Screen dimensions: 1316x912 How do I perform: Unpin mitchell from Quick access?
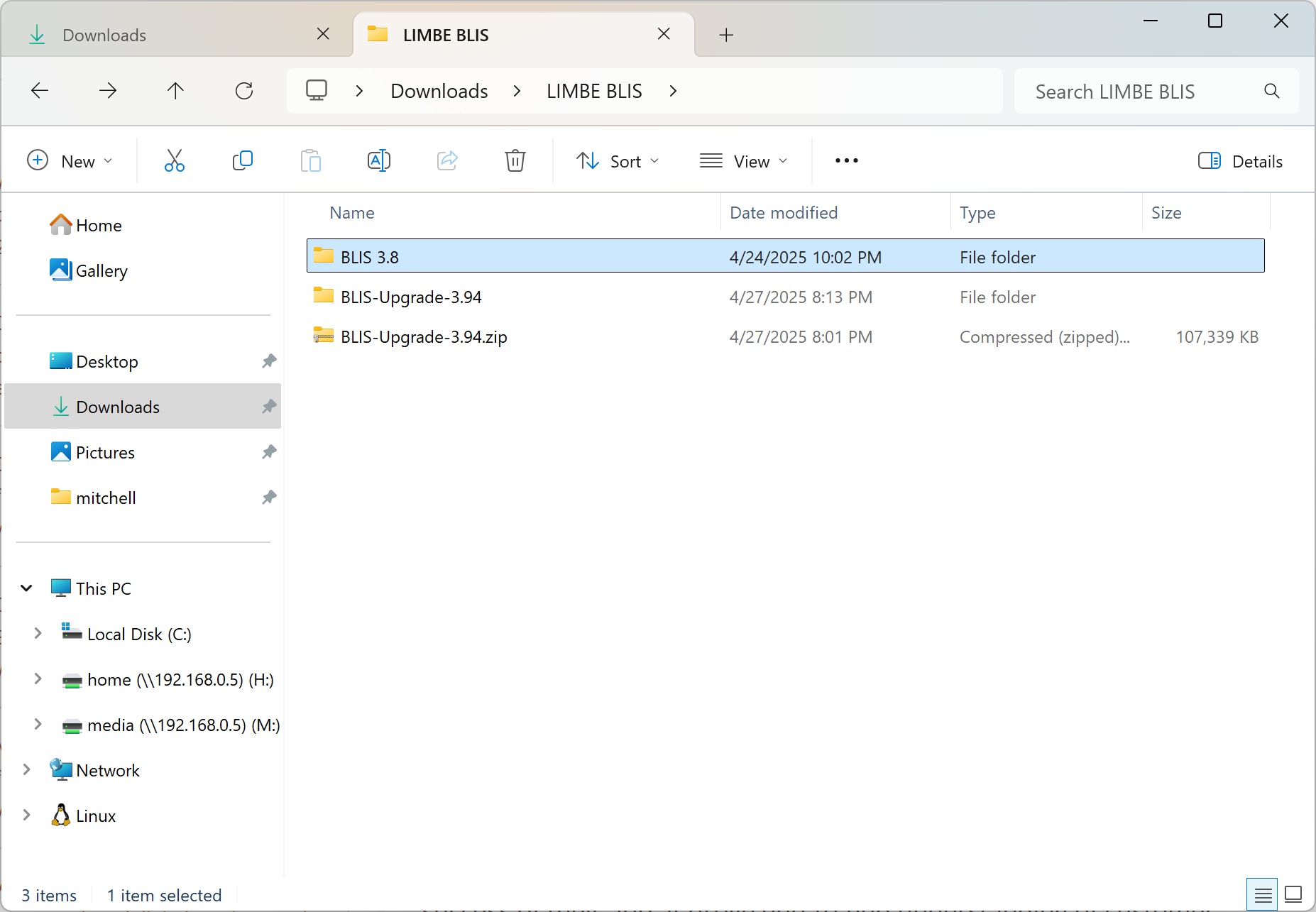click(x=269, y=498)
